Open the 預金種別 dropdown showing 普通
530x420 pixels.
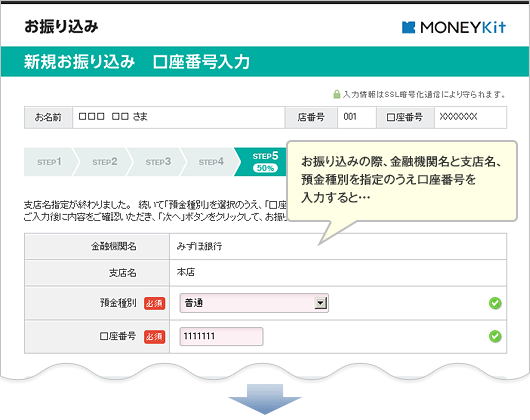pos(254,303)
